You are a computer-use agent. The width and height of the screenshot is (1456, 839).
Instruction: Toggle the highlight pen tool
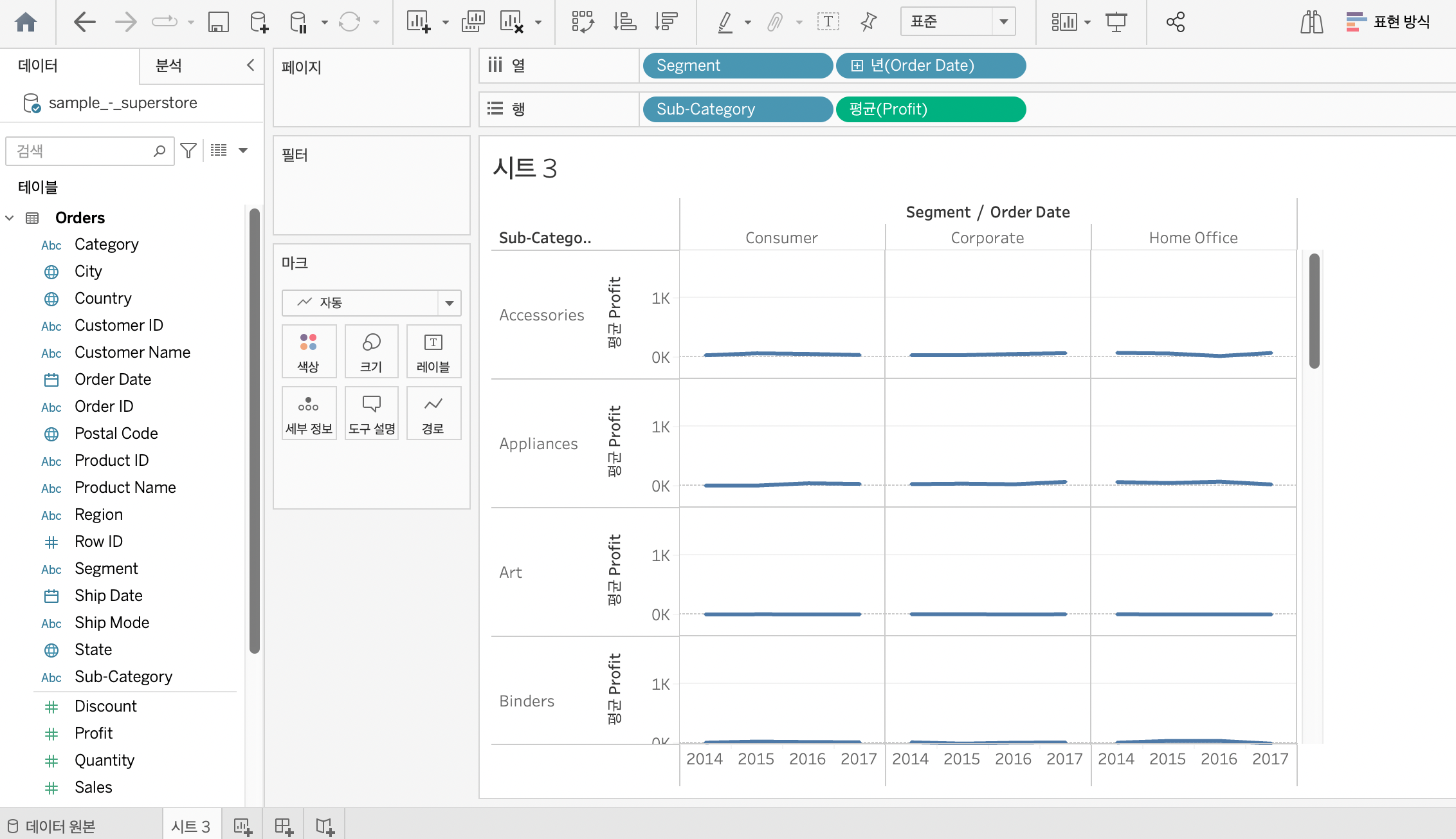[x=725, y=23]
